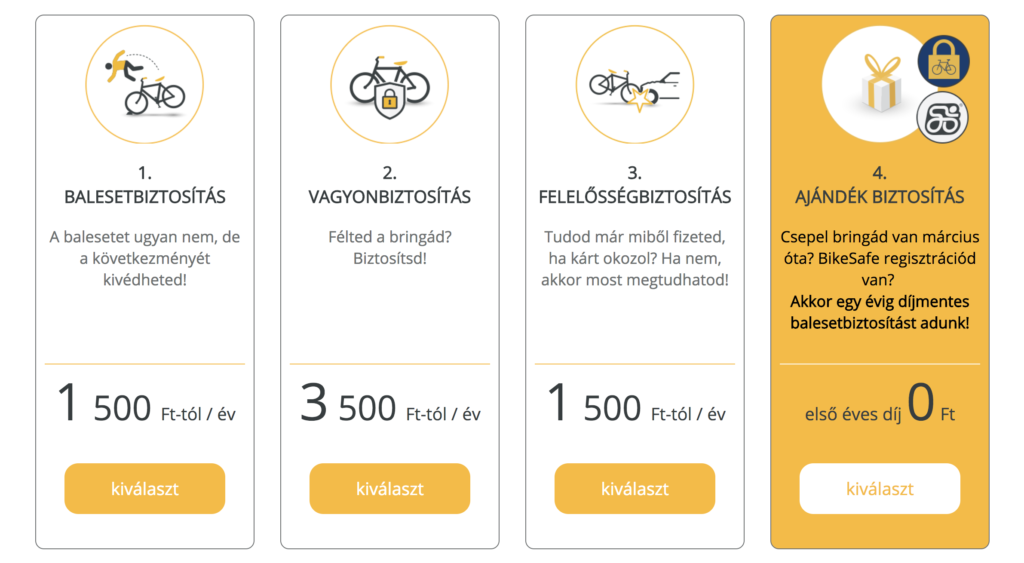Click the bicycle with padlock shield icon
The height and width of the screenshot is (563, 1024).
point(389,84)
